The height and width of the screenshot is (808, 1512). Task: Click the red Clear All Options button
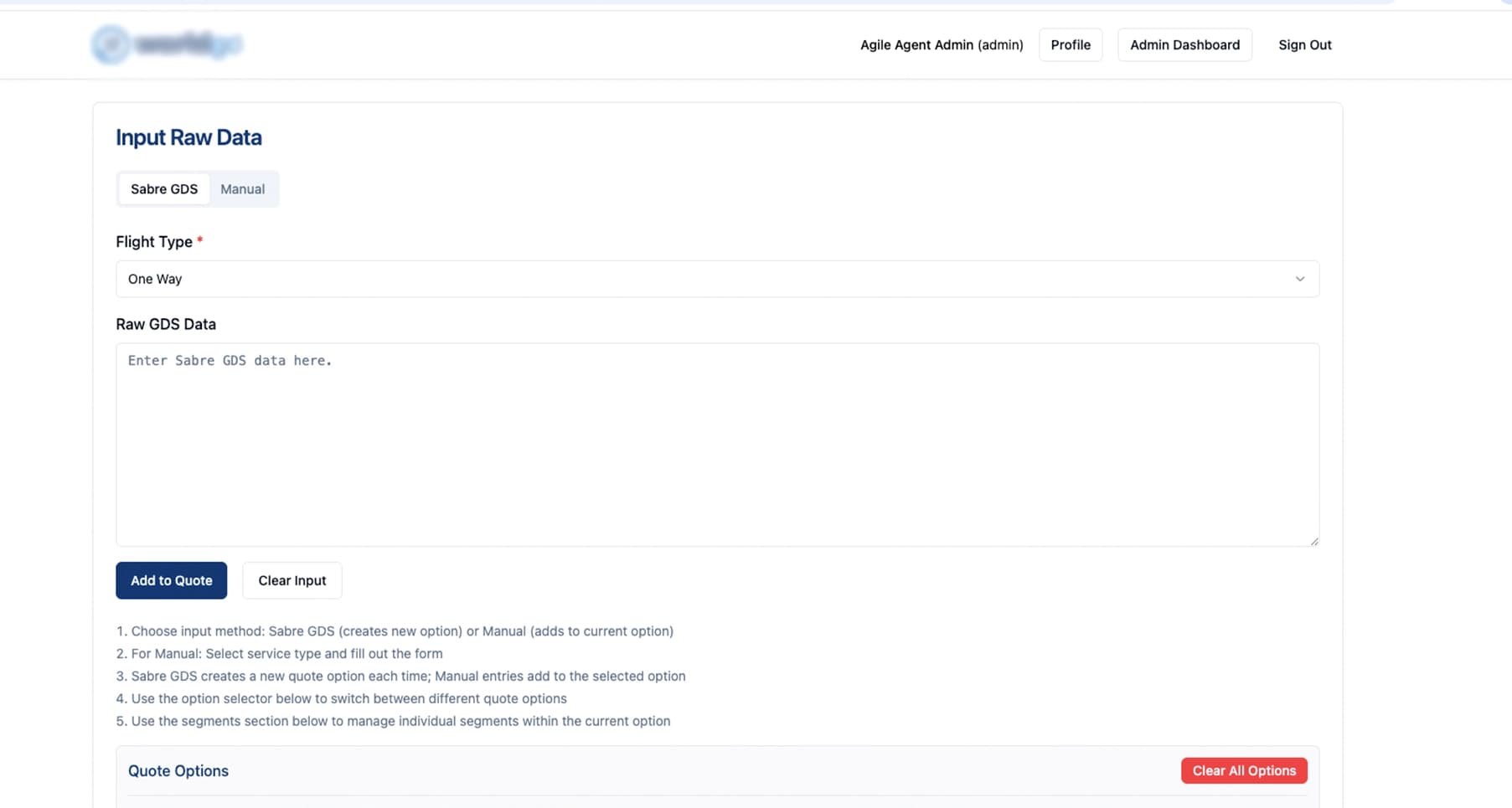pyautogui.click(x=1243, y=770)
